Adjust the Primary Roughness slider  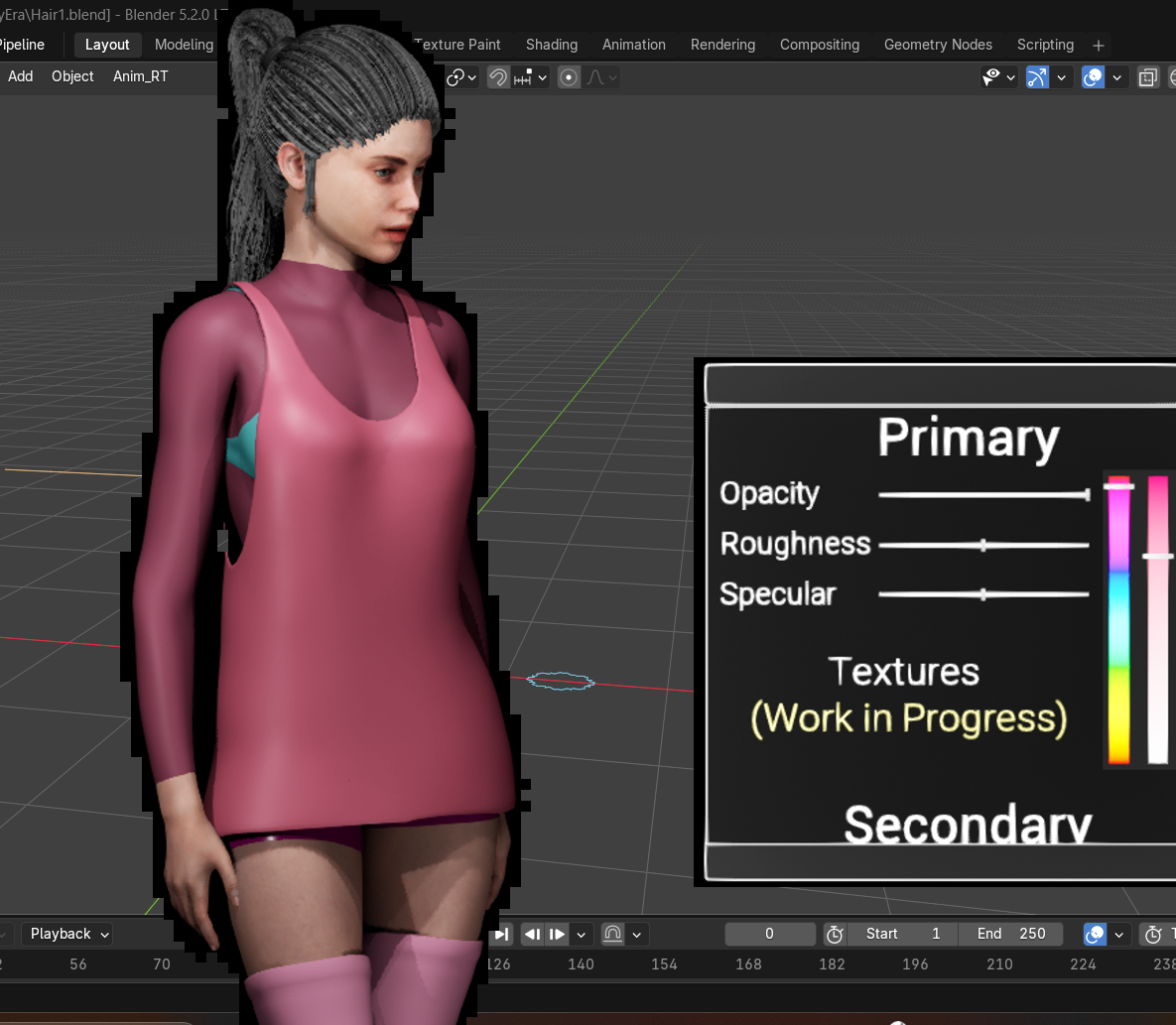(984, 545)
